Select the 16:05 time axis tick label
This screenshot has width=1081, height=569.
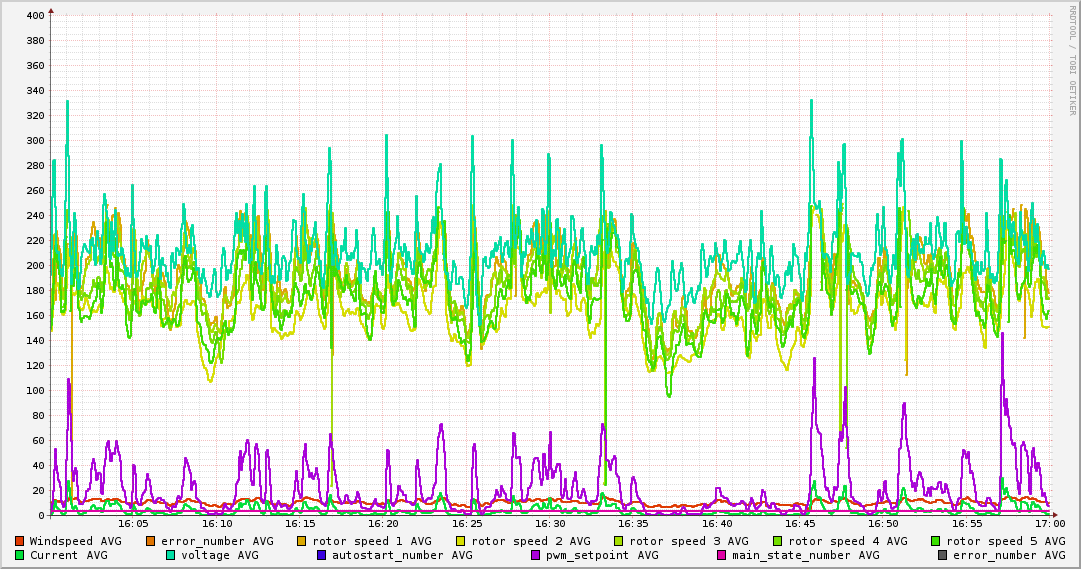[134, 523]
